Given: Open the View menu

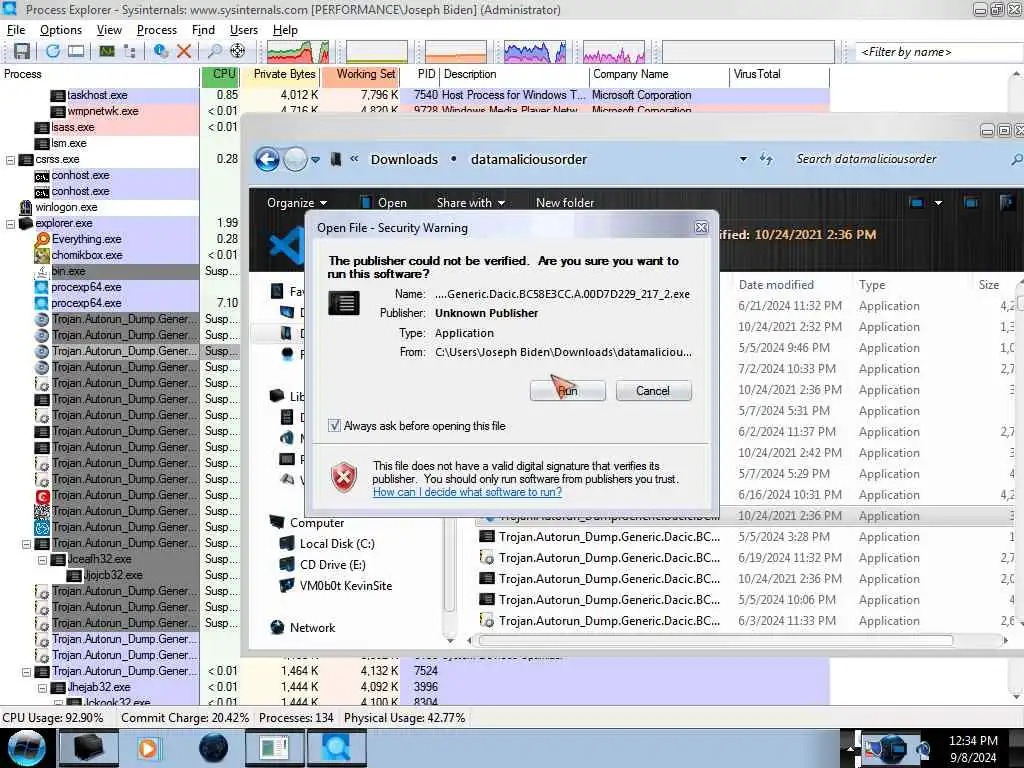Looking at the screenshot, I should pyautogui.click(x=109, y=30).
